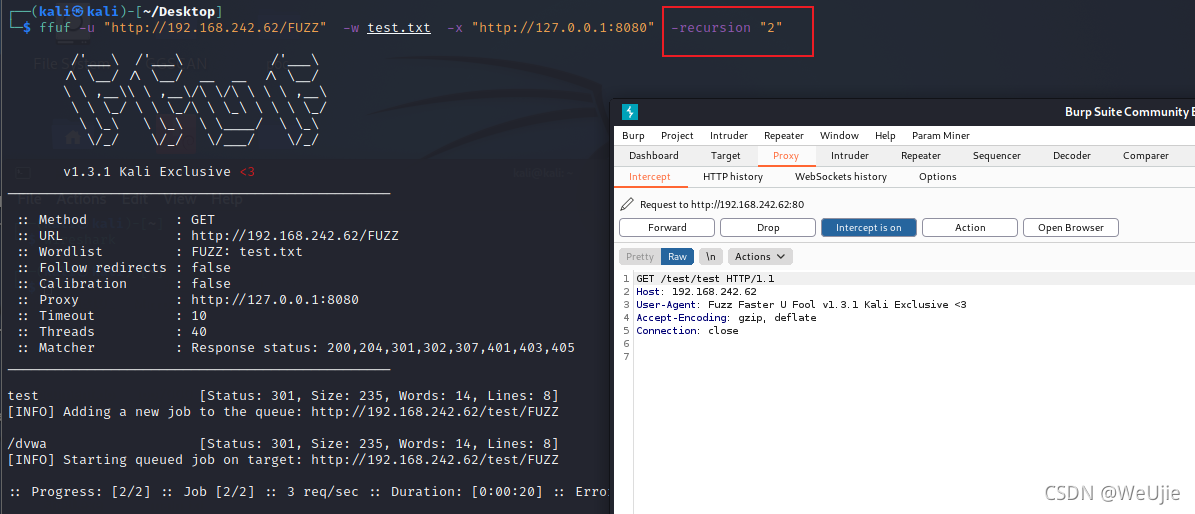Open the HTTP history sub-tab
1195x514 pixels.
(732, 177)
